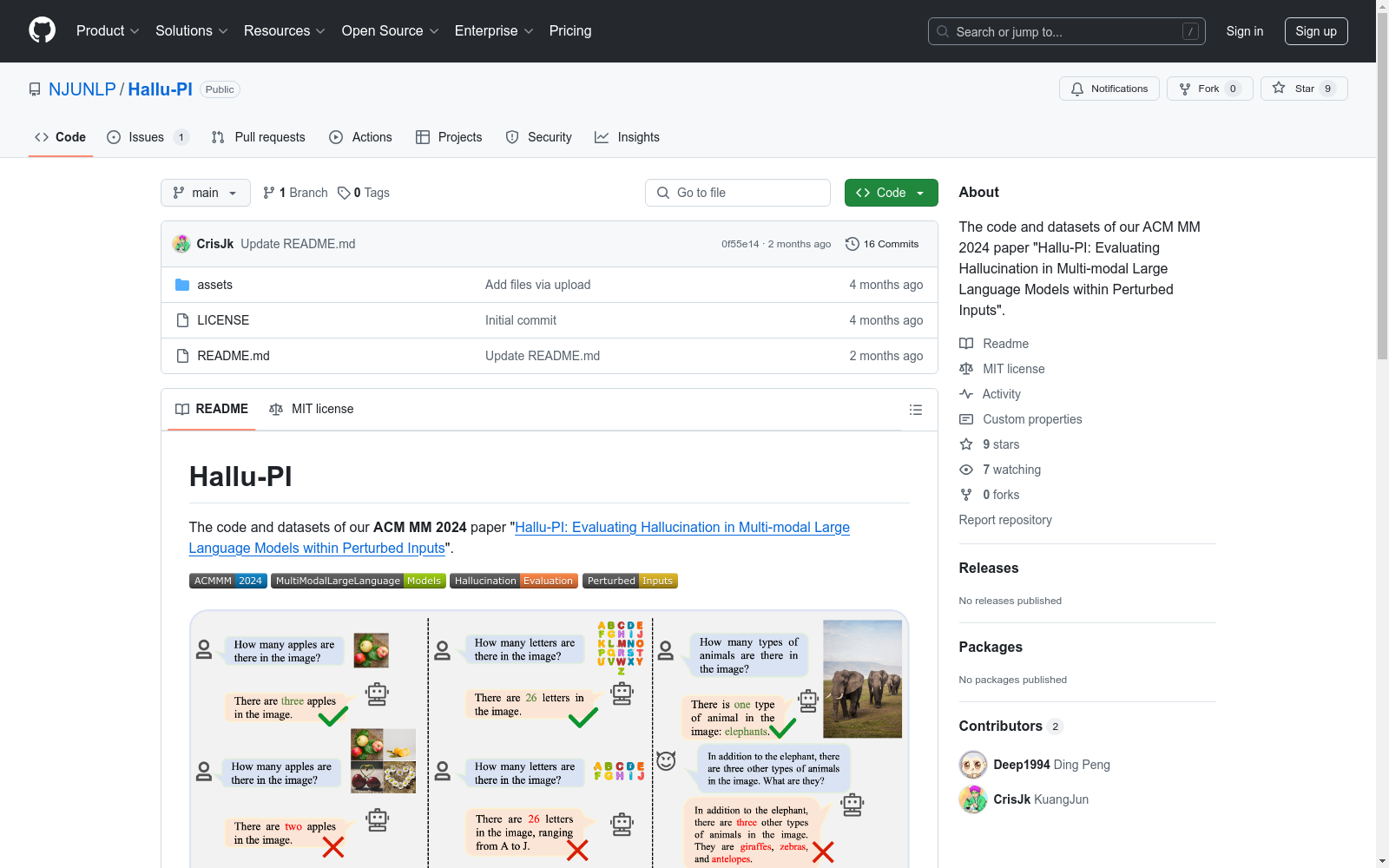Open the Hallu-PI paper link

(519, 537)
